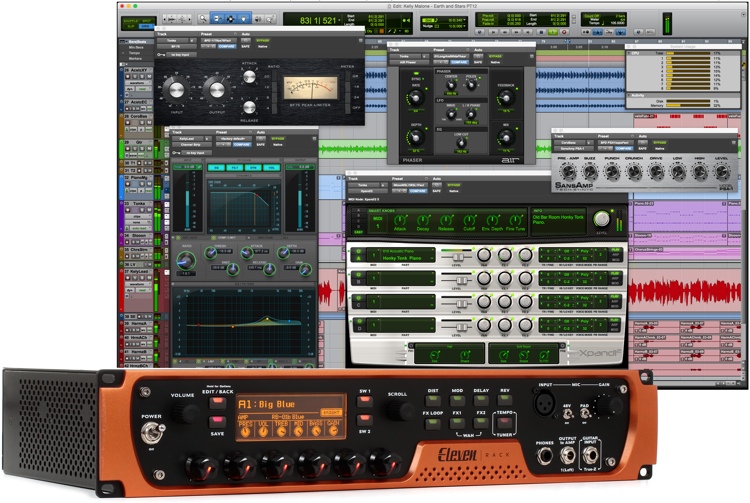The width and height of the screenshot is (750, 503).
Task: Enable Slip edit mode
Action: pos(131,26)
